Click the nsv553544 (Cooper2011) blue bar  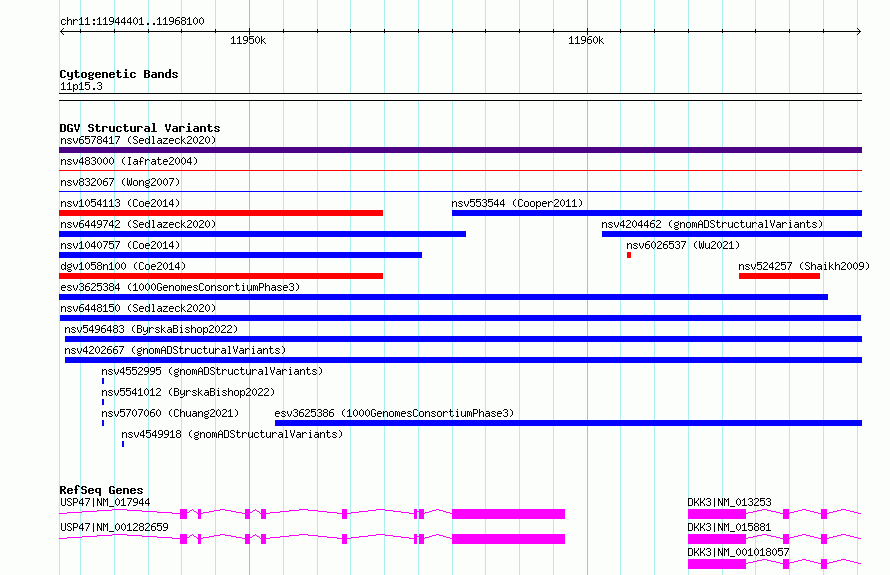click(x=657, y=213)
